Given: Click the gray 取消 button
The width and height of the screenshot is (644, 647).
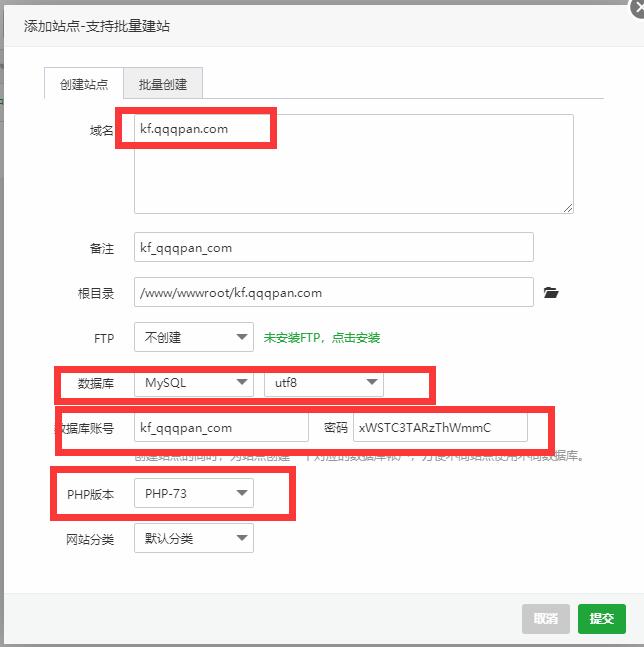Looking at the screenshot, I should coord(545,618).
